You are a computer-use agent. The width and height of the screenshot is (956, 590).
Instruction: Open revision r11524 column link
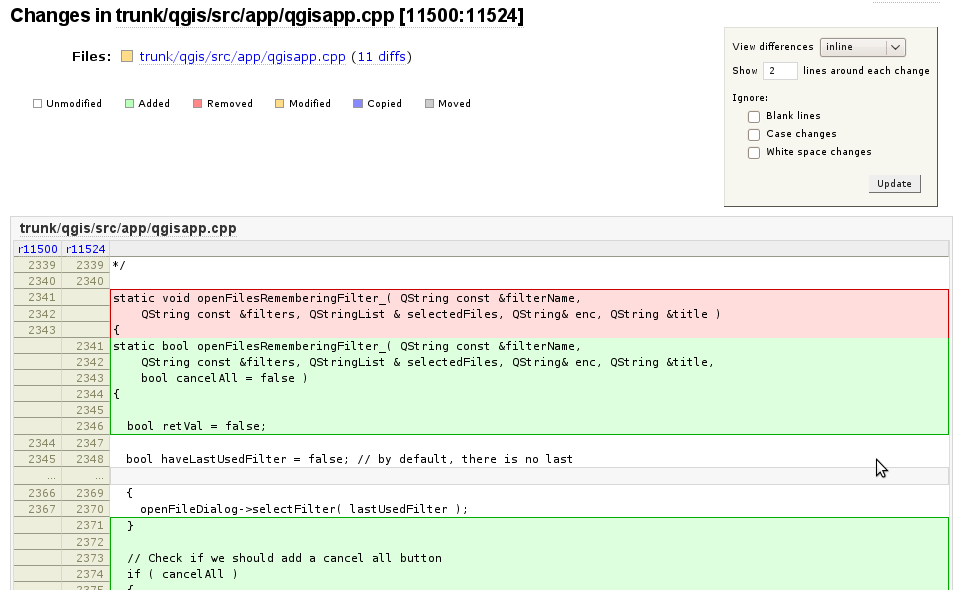point(85,249)
